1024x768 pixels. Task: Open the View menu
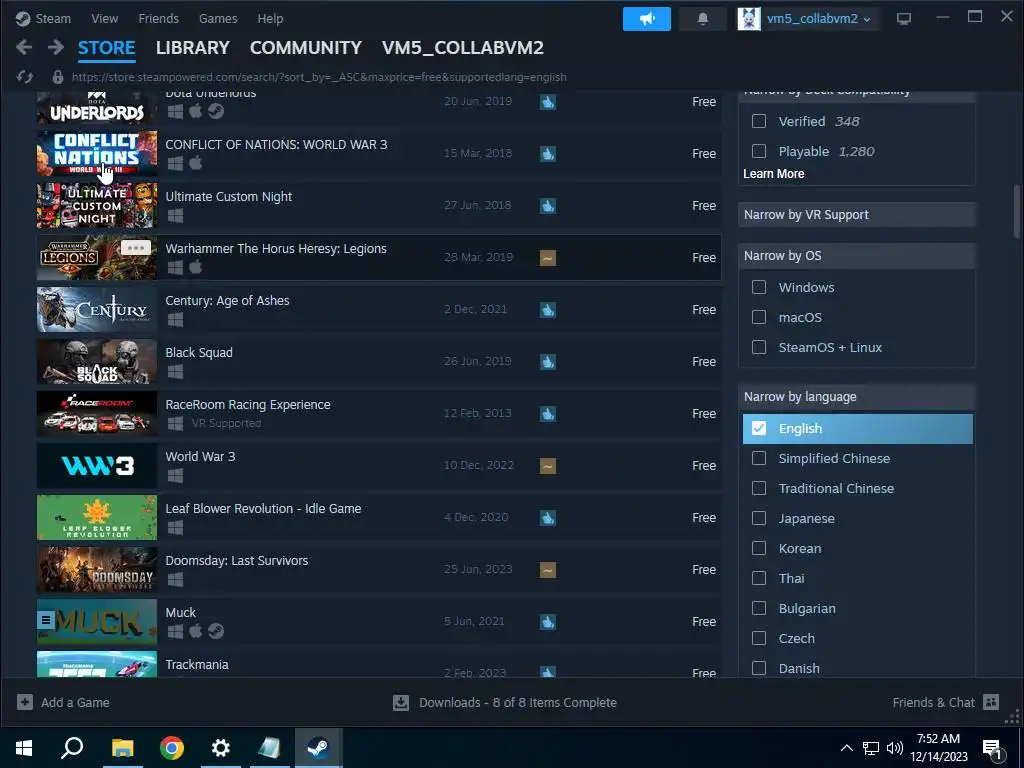(x=104, y=18)
